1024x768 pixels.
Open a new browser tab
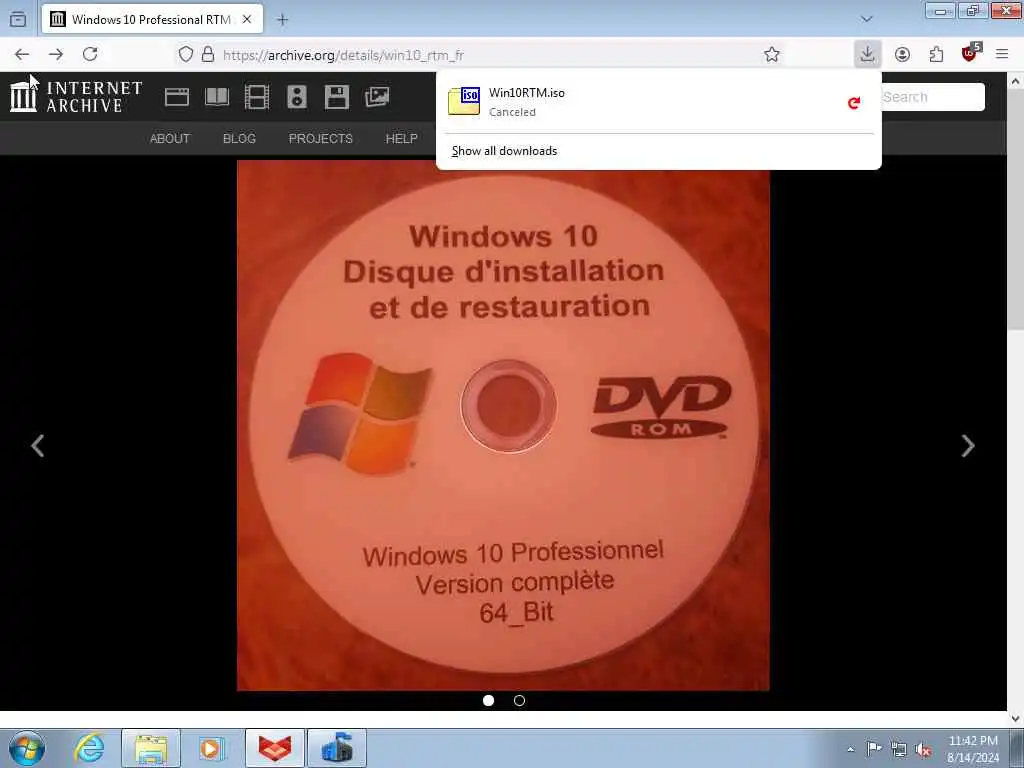282,20
